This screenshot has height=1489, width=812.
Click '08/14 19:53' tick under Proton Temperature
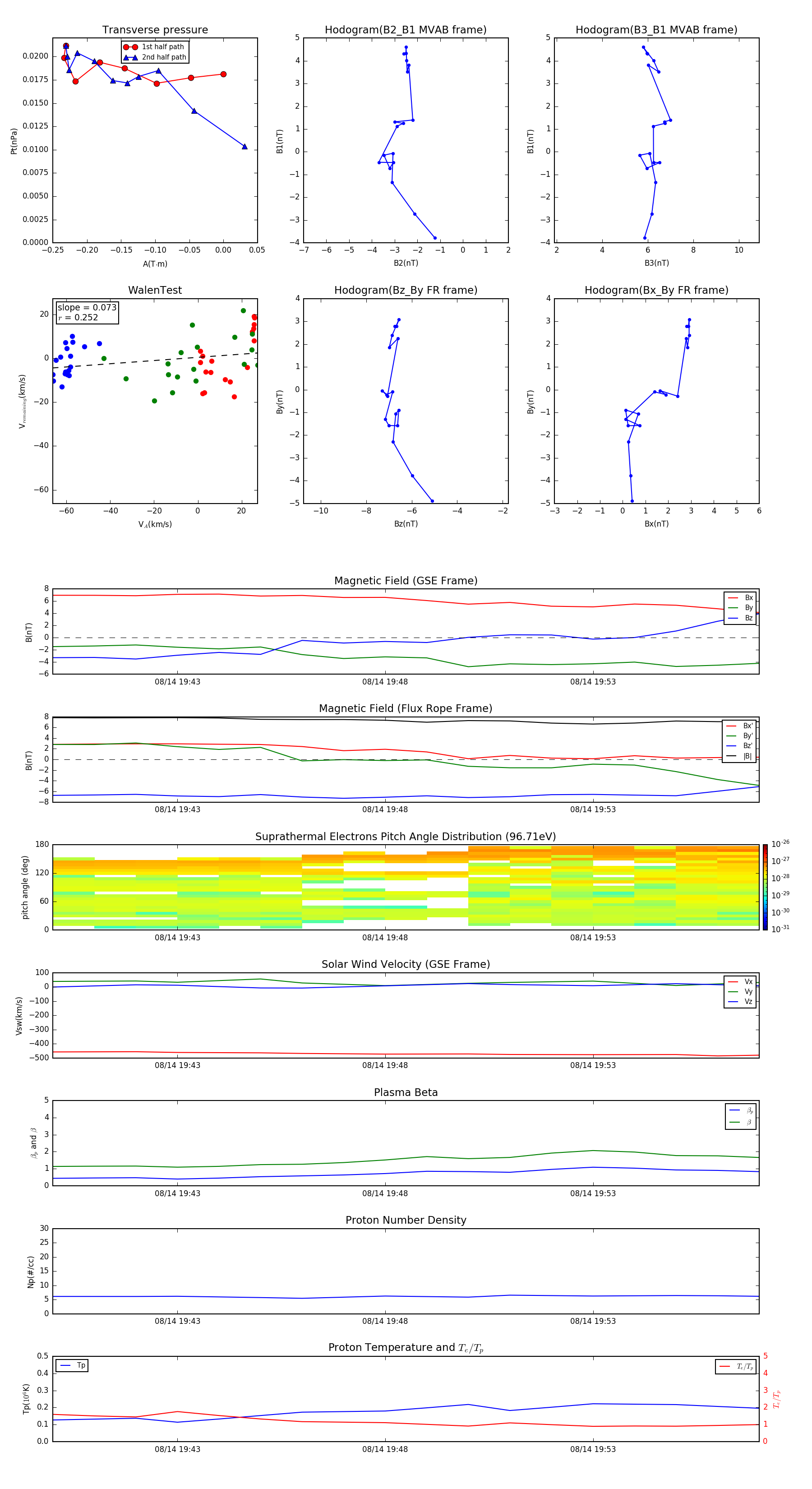click(593, 1449)
